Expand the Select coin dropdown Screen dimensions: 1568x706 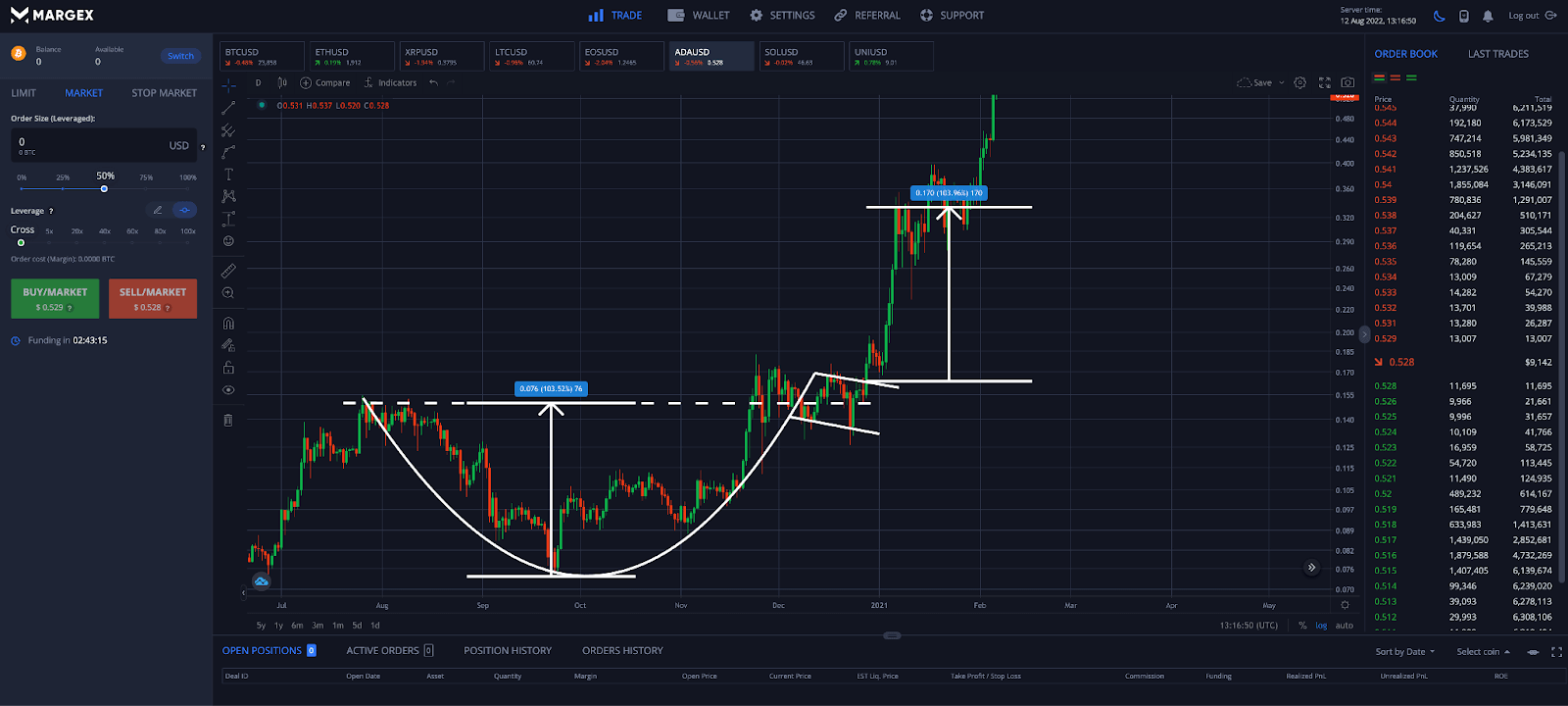[1483, 652]
